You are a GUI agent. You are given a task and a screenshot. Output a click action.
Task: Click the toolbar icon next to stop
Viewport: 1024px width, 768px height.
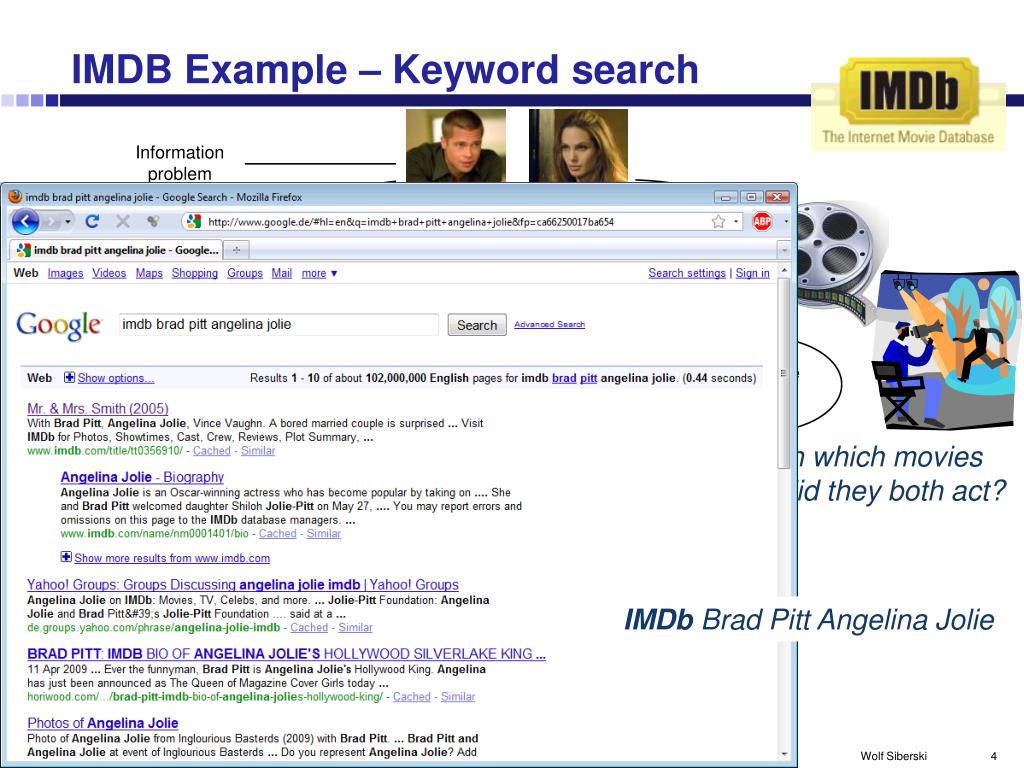point(153,221)
